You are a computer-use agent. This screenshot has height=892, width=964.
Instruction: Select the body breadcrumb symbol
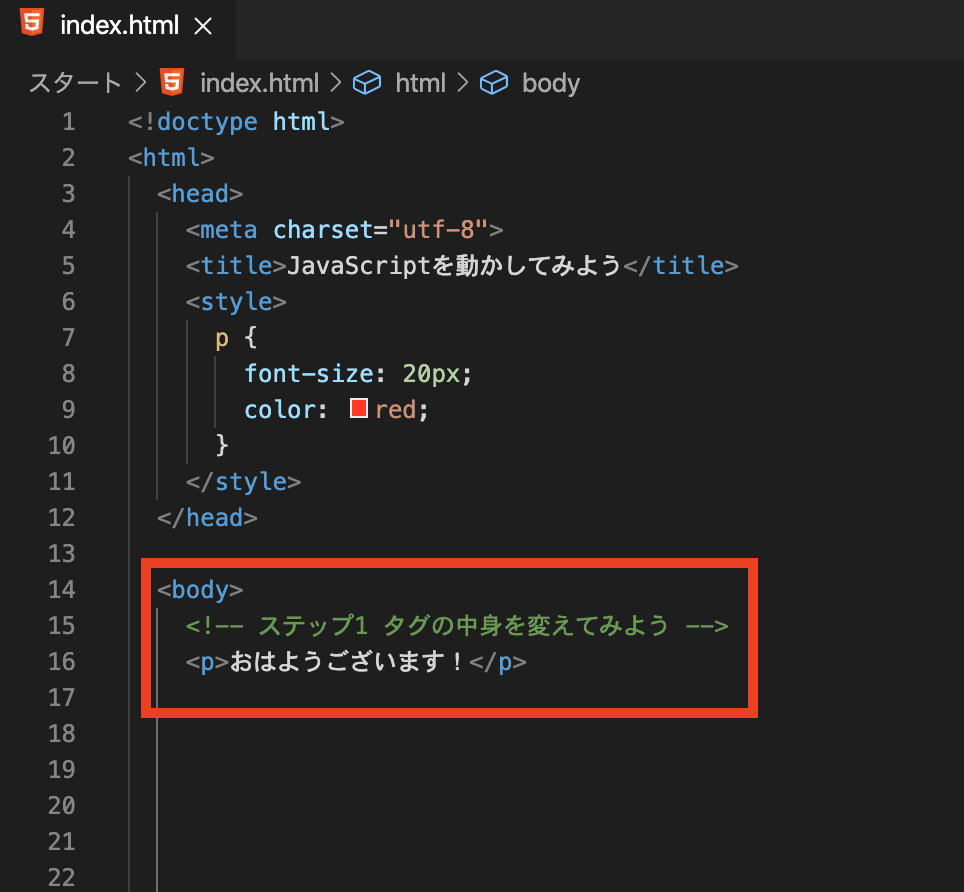pyautogui.click(x=551, y=83)
